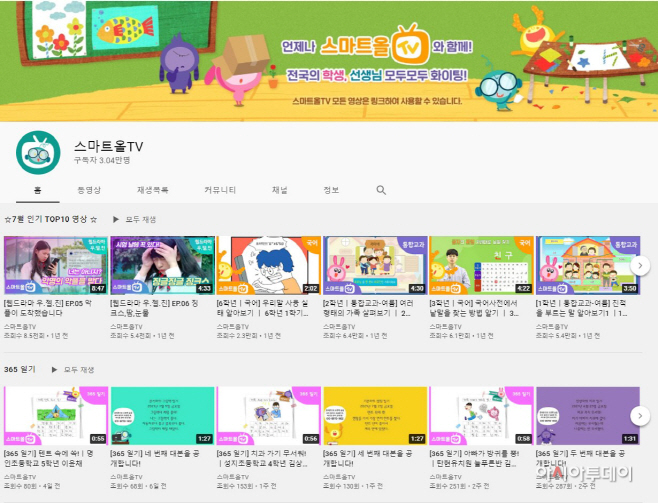Click the title of the EP.05 web drama video

48,308
